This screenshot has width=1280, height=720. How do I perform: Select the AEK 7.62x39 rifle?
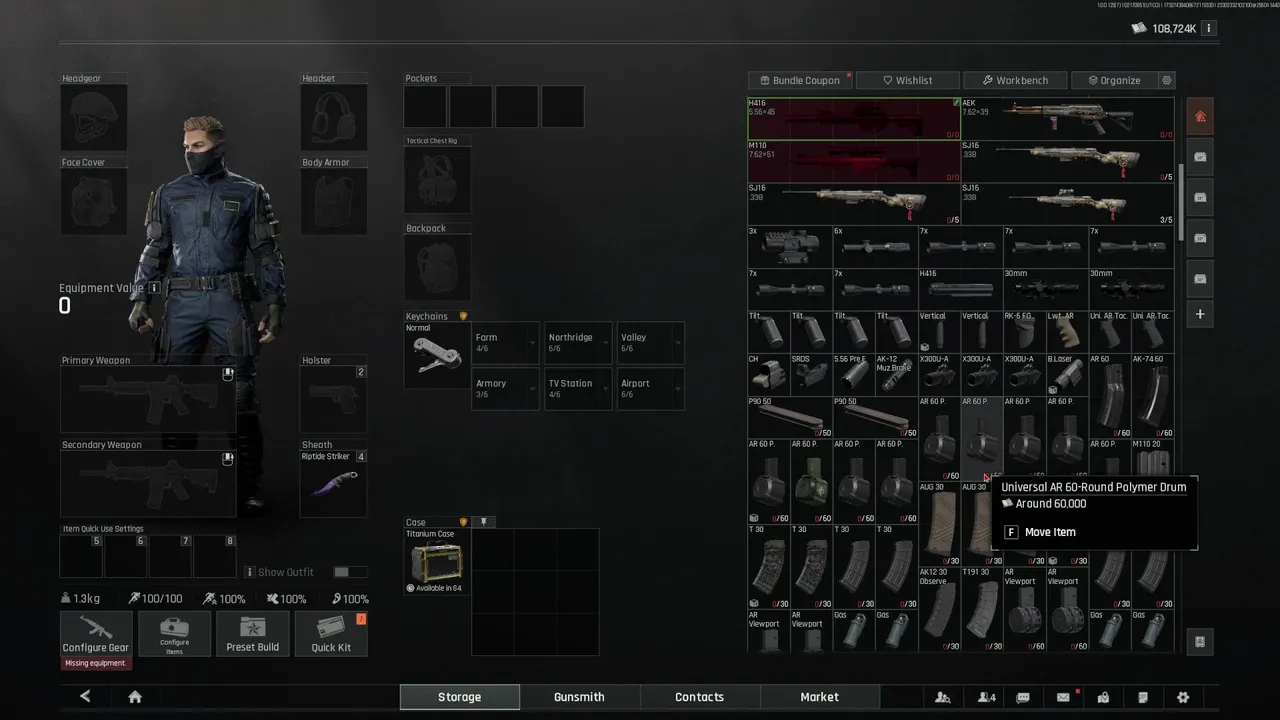coord(1067,118)
